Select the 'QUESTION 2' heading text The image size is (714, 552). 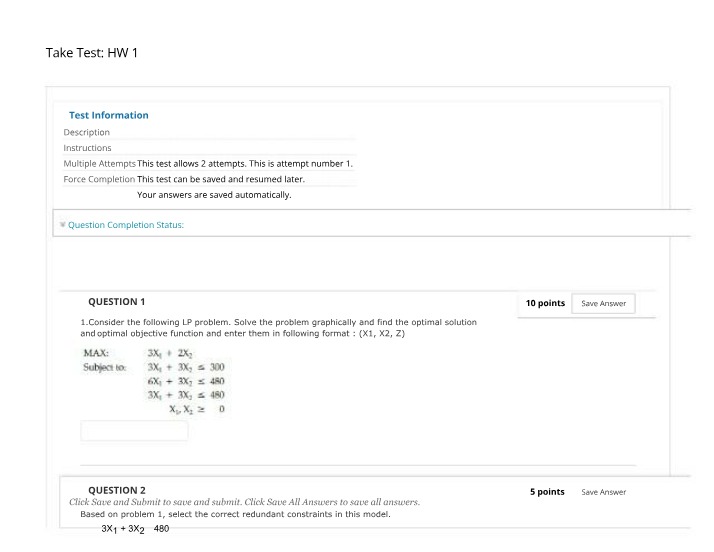pyautogui.click(x=117, y=490)
